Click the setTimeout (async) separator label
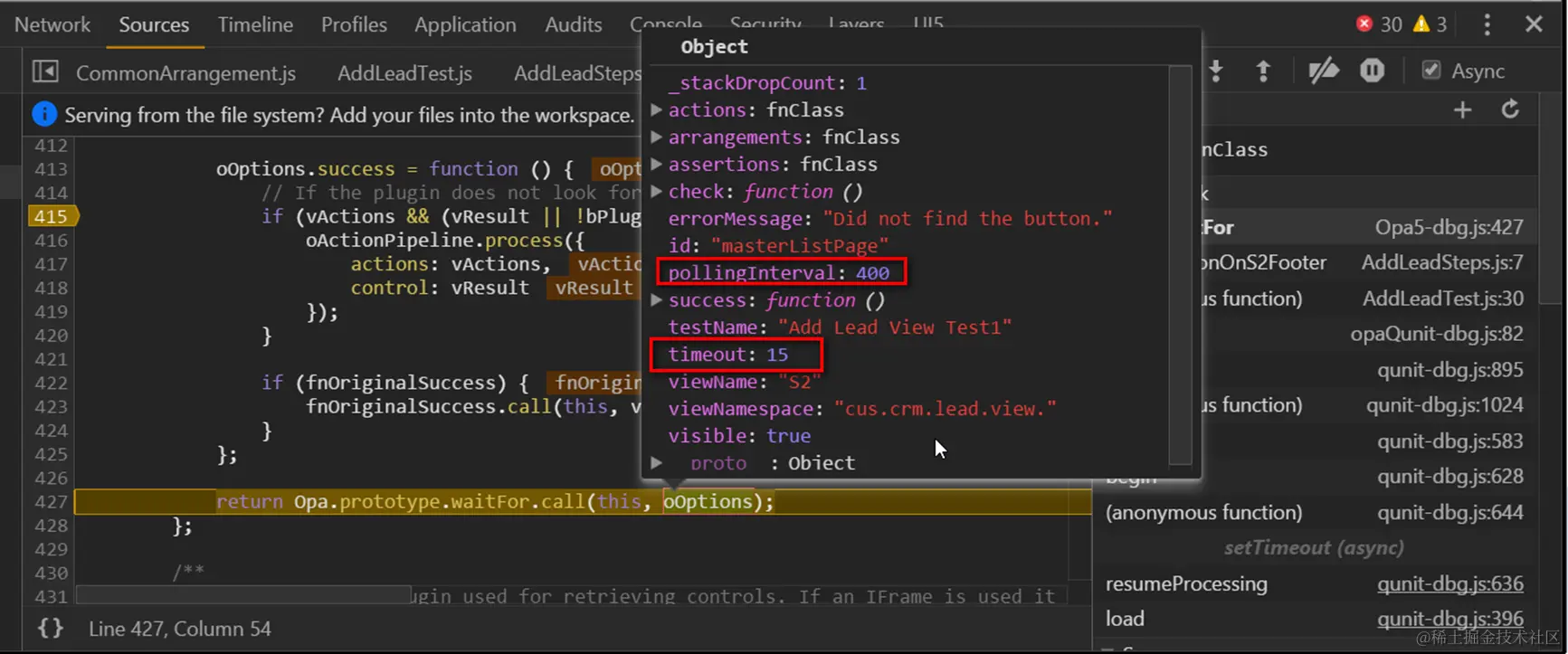Image resolution: width=1568 pixels, height=654 pixels. click(1314, 548)
